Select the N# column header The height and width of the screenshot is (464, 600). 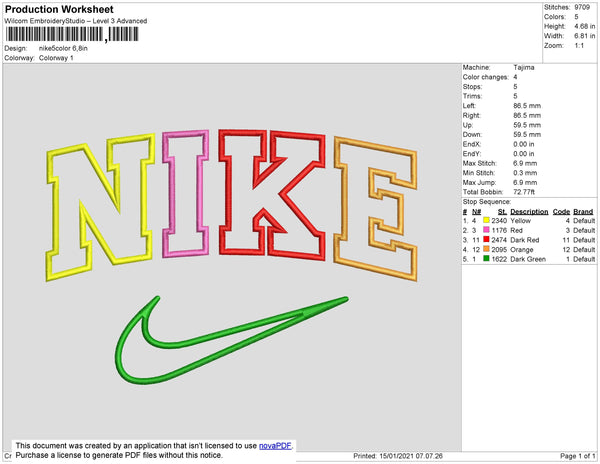pyautogui.click(x=476, y=212)
